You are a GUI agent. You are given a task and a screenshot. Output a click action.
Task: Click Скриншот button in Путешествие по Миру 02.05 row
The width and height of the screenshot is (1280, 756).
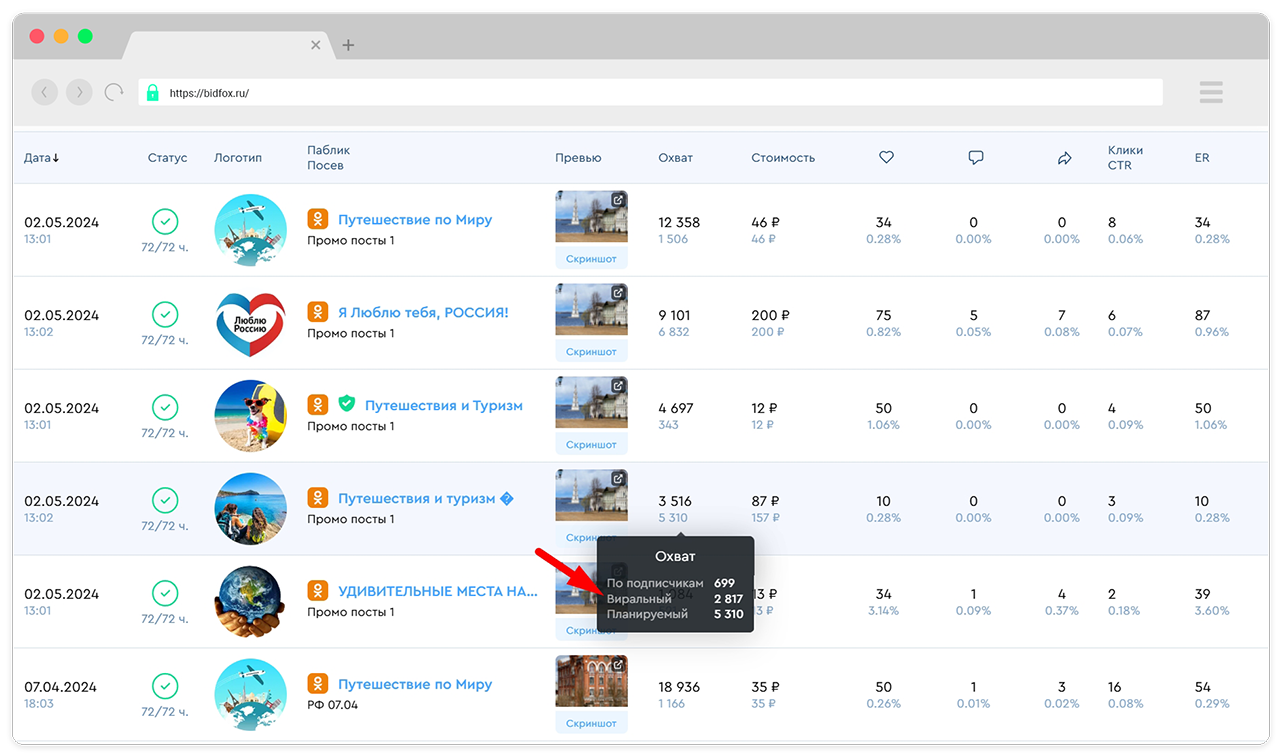[x=591, y=258]
